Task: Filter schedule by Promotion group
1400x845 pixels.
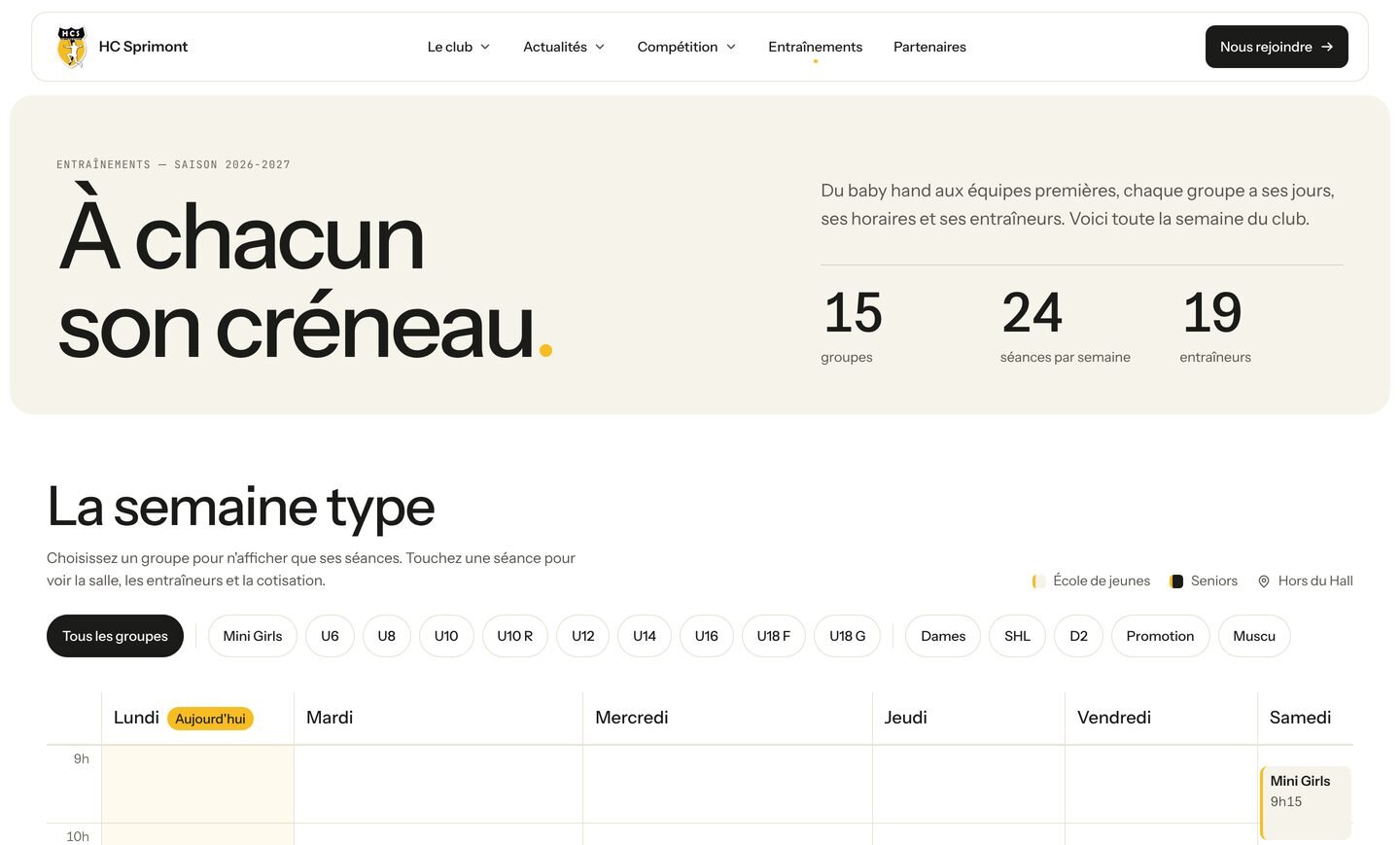Action: [1161, 636]
